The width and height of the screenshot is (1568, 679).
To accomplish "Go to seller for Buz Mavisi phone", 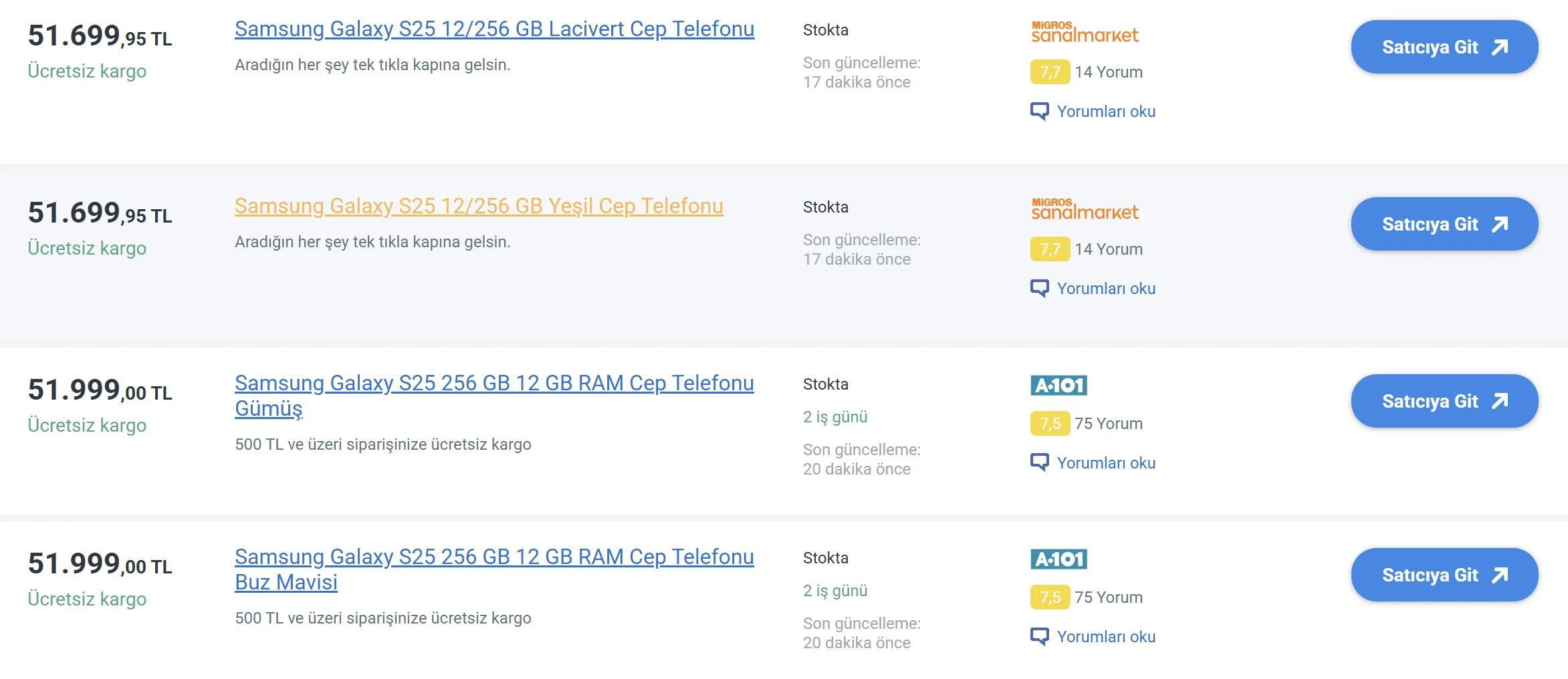I will (1444, 575).
